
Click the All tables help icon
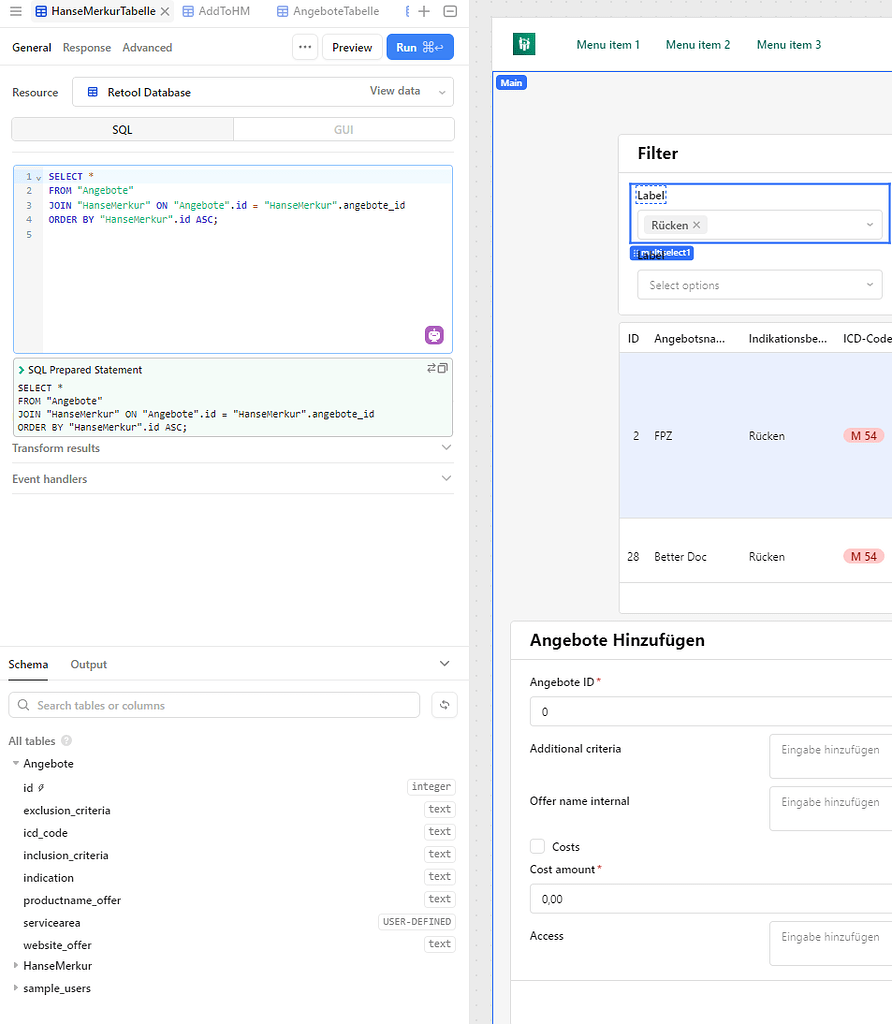67,741
